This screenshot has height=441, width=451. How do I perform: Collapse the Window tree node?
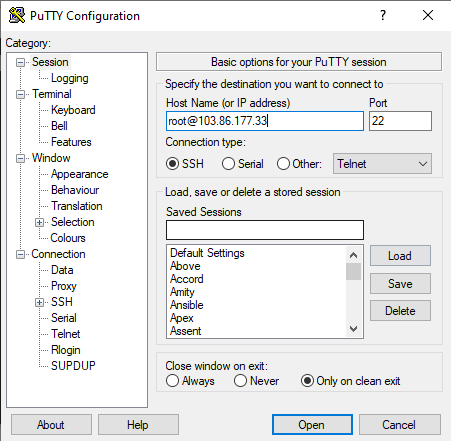tap(20, 158)
